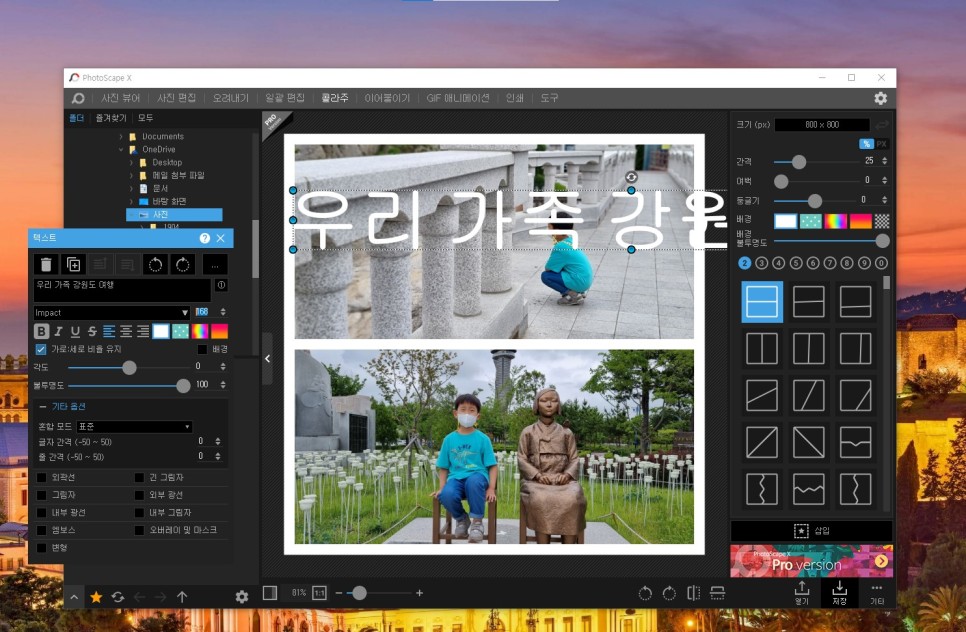
Task: Enable 엠보스 emboss checkbox
Action: (x=41, y=530)
